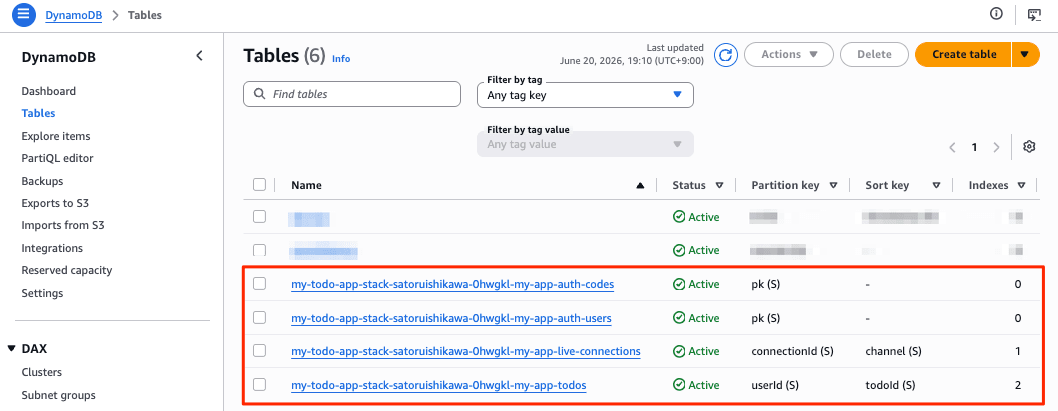Screen dimensions: 1058x411
Task: Open my-app-auth-users table link
Action: pyautogui.click(x=451, y=318)
